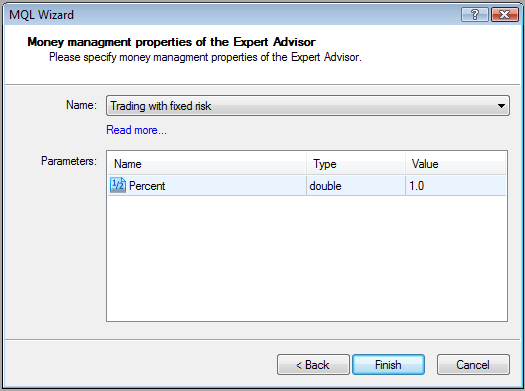Cancel the wizard
525x391 pixels.
coord(473,365)
